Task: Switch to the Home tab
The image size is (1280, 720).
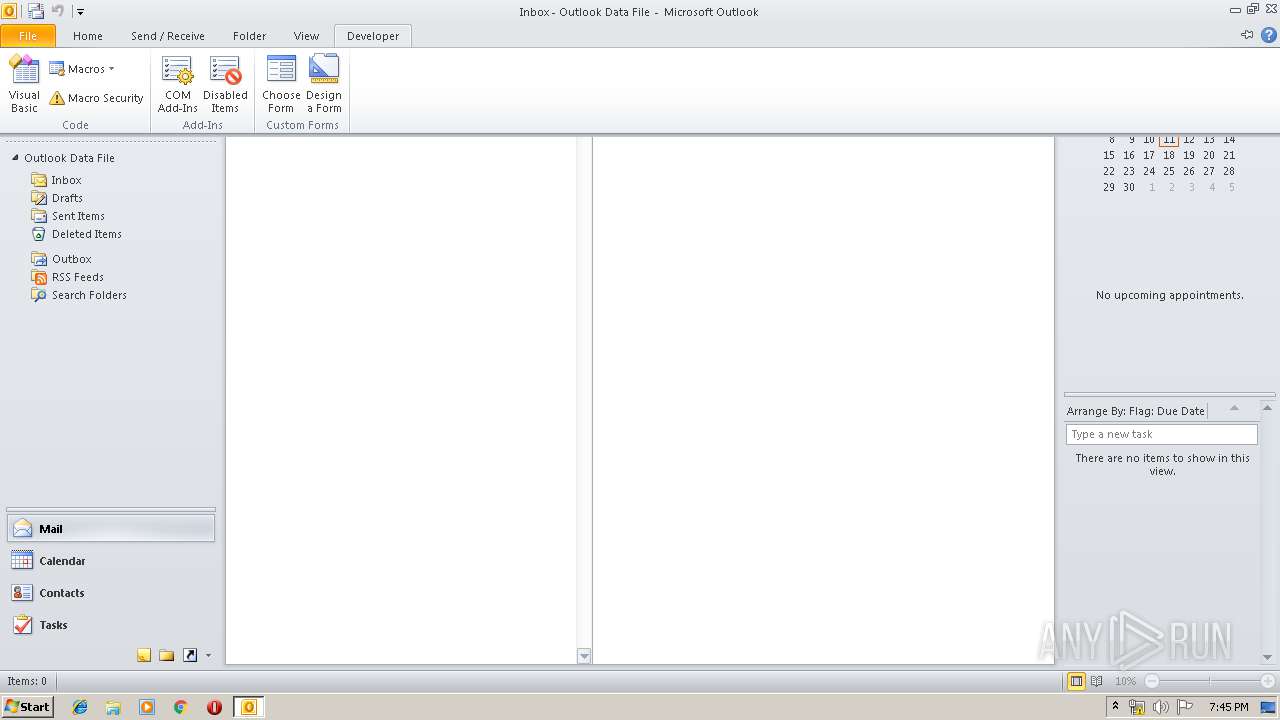Action: click(88, 36)
